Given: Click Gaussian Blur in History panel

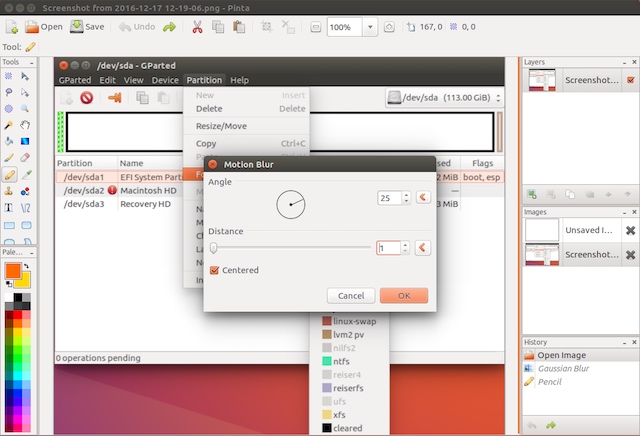Looking at the screenshot, I should point(563,369).
